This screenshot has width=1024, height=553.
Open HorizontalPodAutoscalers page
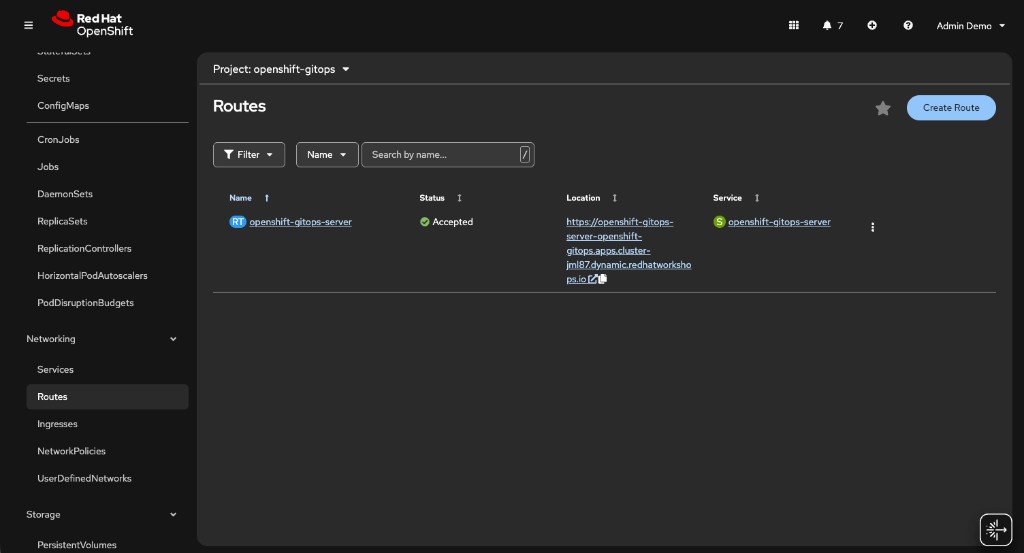click(92, 276)
